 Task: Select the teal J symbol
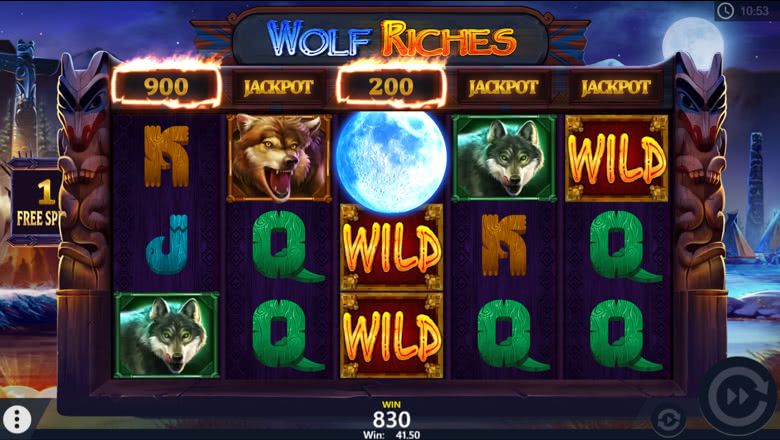(x=167, y=244)
